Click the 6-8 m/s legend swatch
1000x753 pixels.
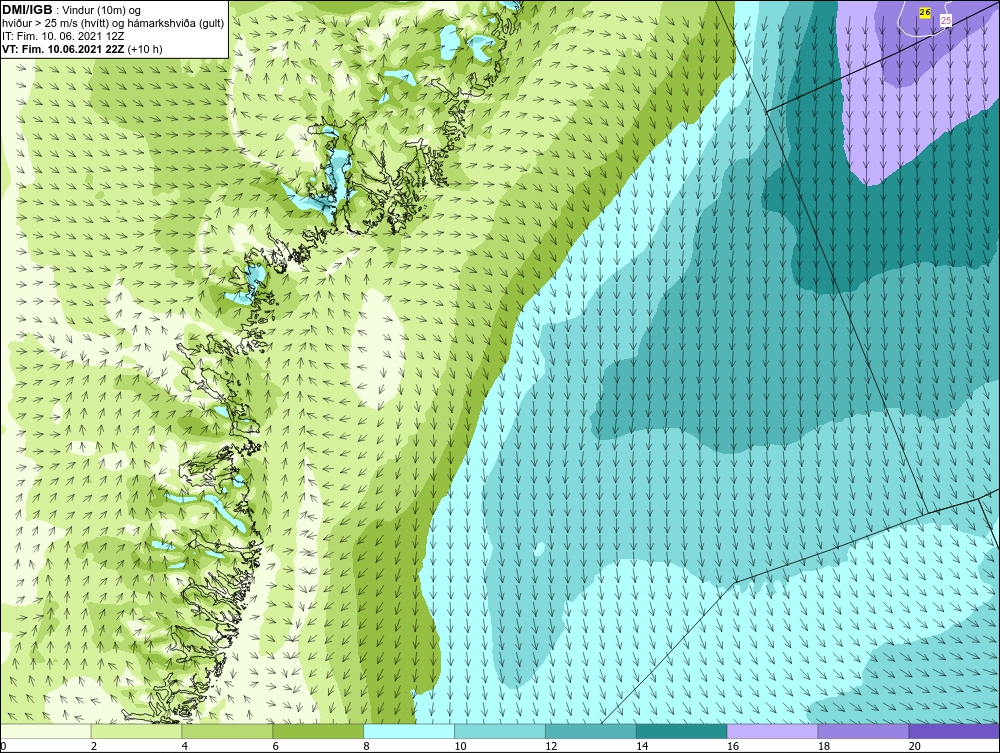click(x=318, y=731)
